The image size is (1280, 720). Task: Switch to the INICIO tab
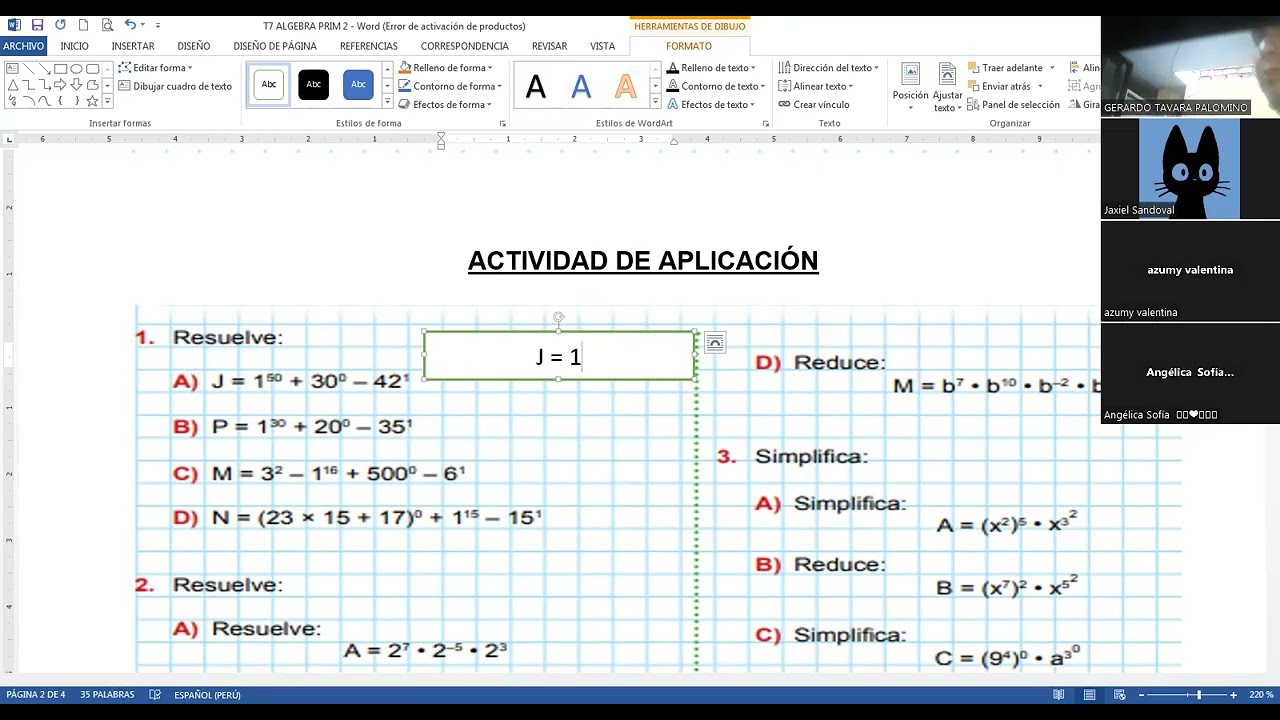(x=74, y=46)
